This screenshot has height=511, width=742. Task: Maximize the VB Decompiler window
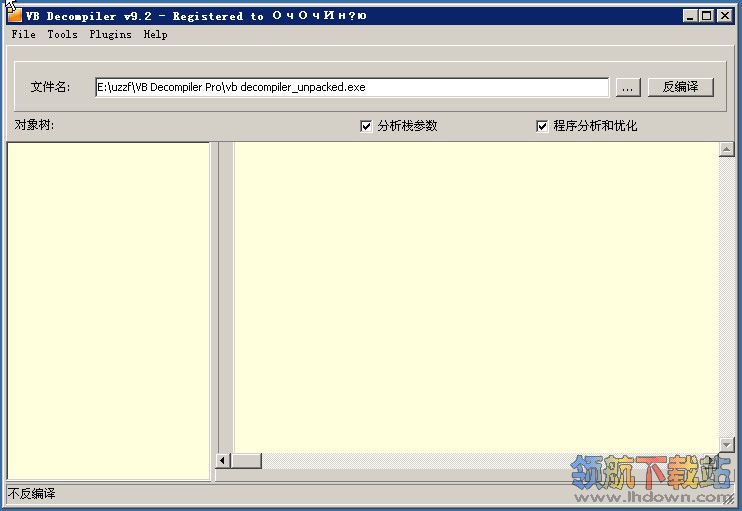[x=707, y=16]
